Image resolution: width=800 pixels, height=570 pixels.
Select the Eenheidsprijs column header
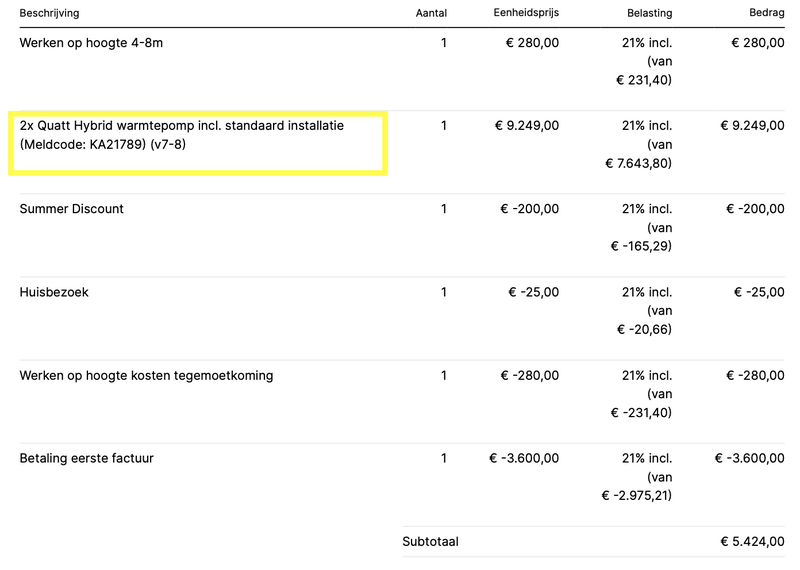526,13
